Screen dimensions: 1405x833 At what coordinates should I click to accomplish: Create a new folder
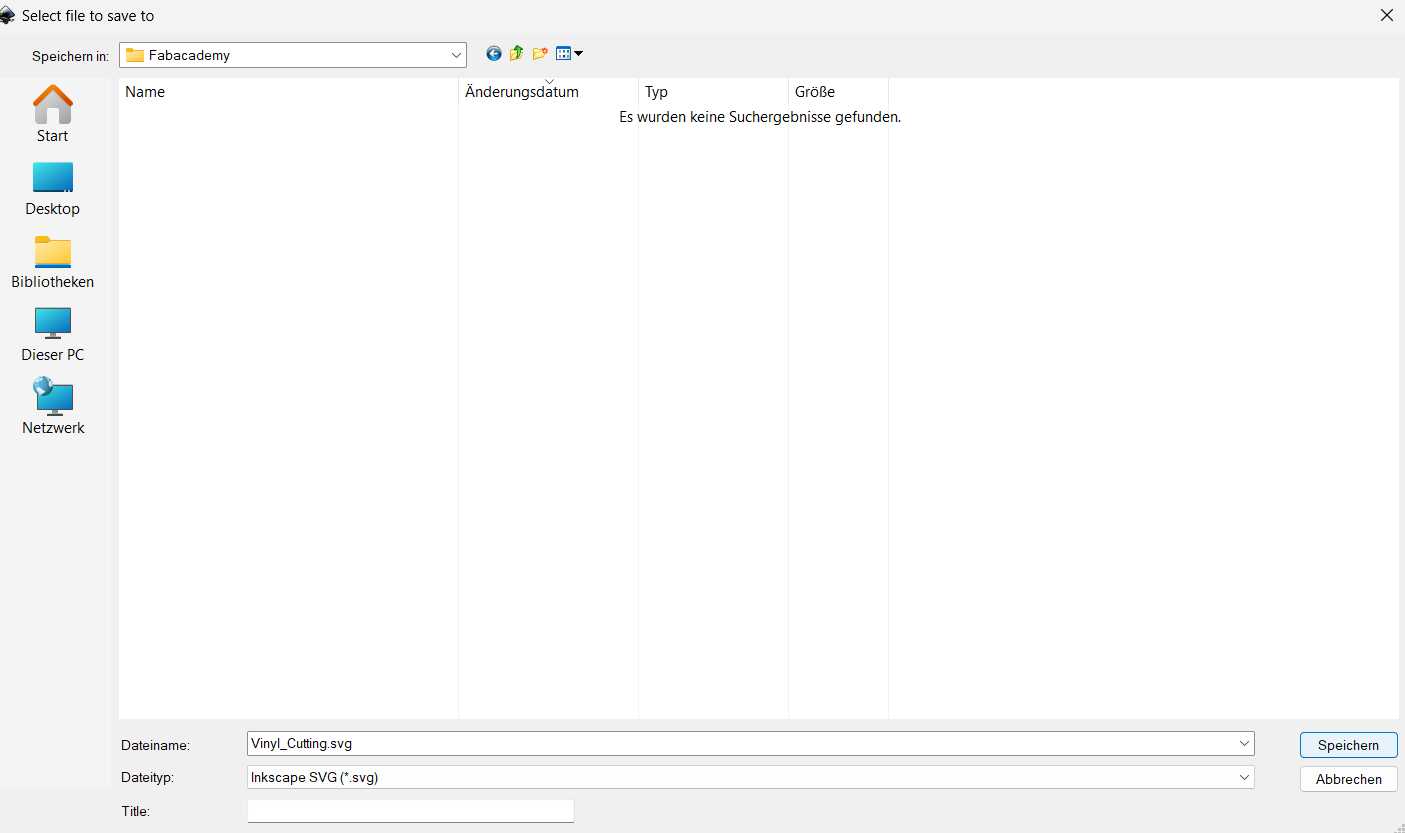pos(540,53)
